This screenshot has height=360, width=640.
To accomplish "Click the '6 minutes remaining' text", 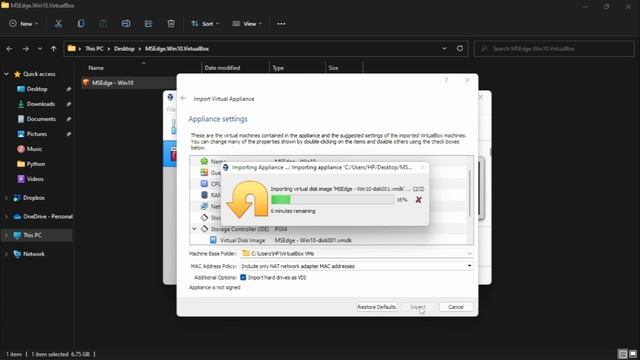I will pyautogui.click(x=293, y=211).
